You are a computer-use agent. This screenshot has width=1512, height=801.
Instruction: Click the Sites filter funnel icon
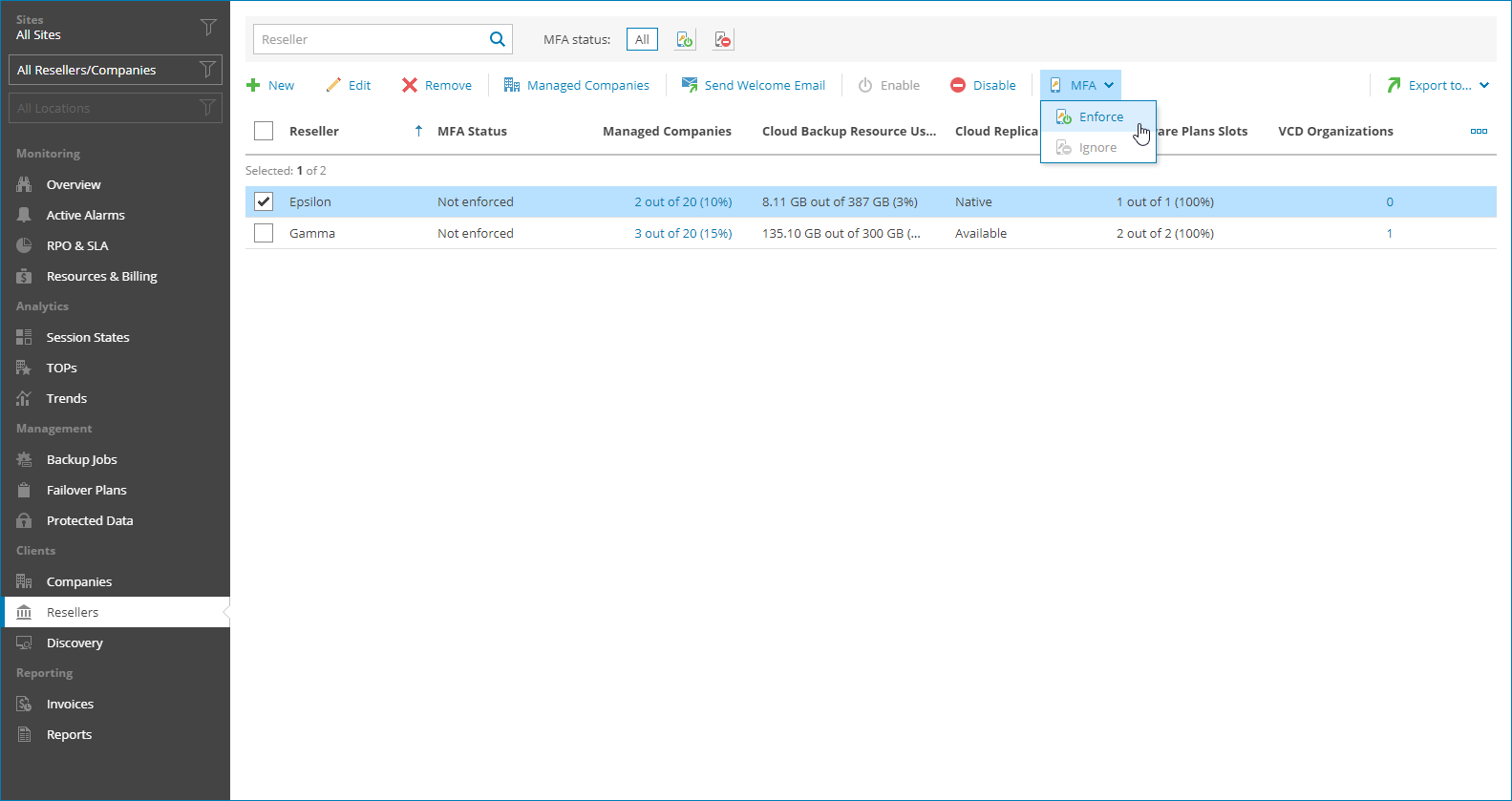[208, 27]
